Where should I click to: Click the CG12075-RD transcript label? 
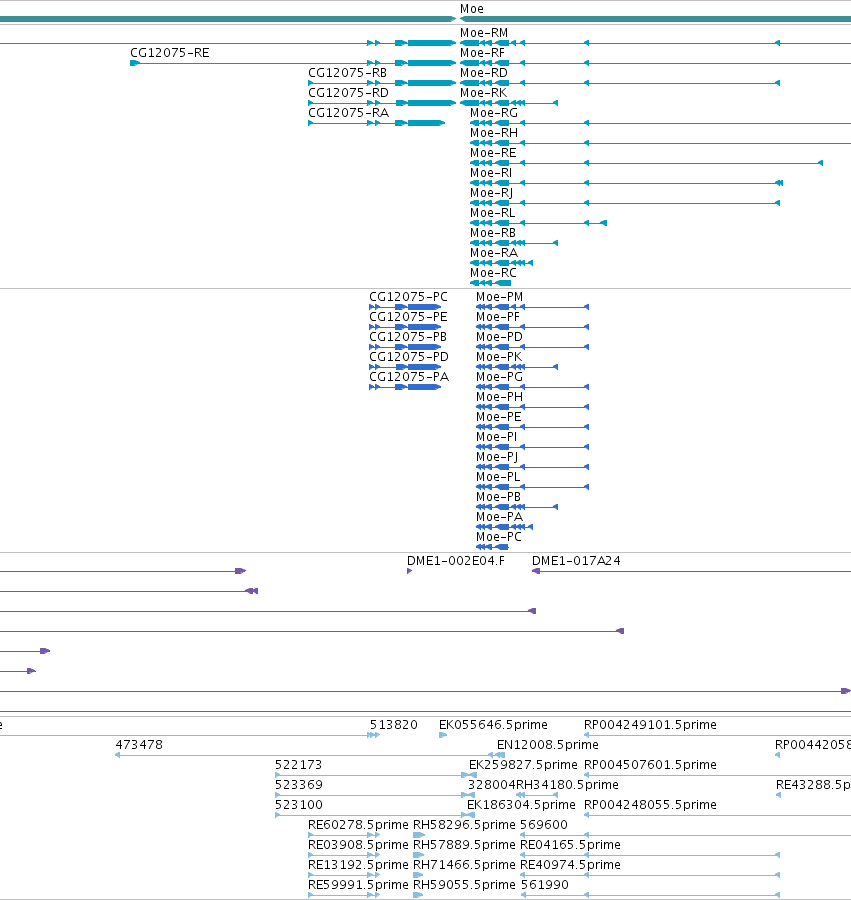coord(348,93)
